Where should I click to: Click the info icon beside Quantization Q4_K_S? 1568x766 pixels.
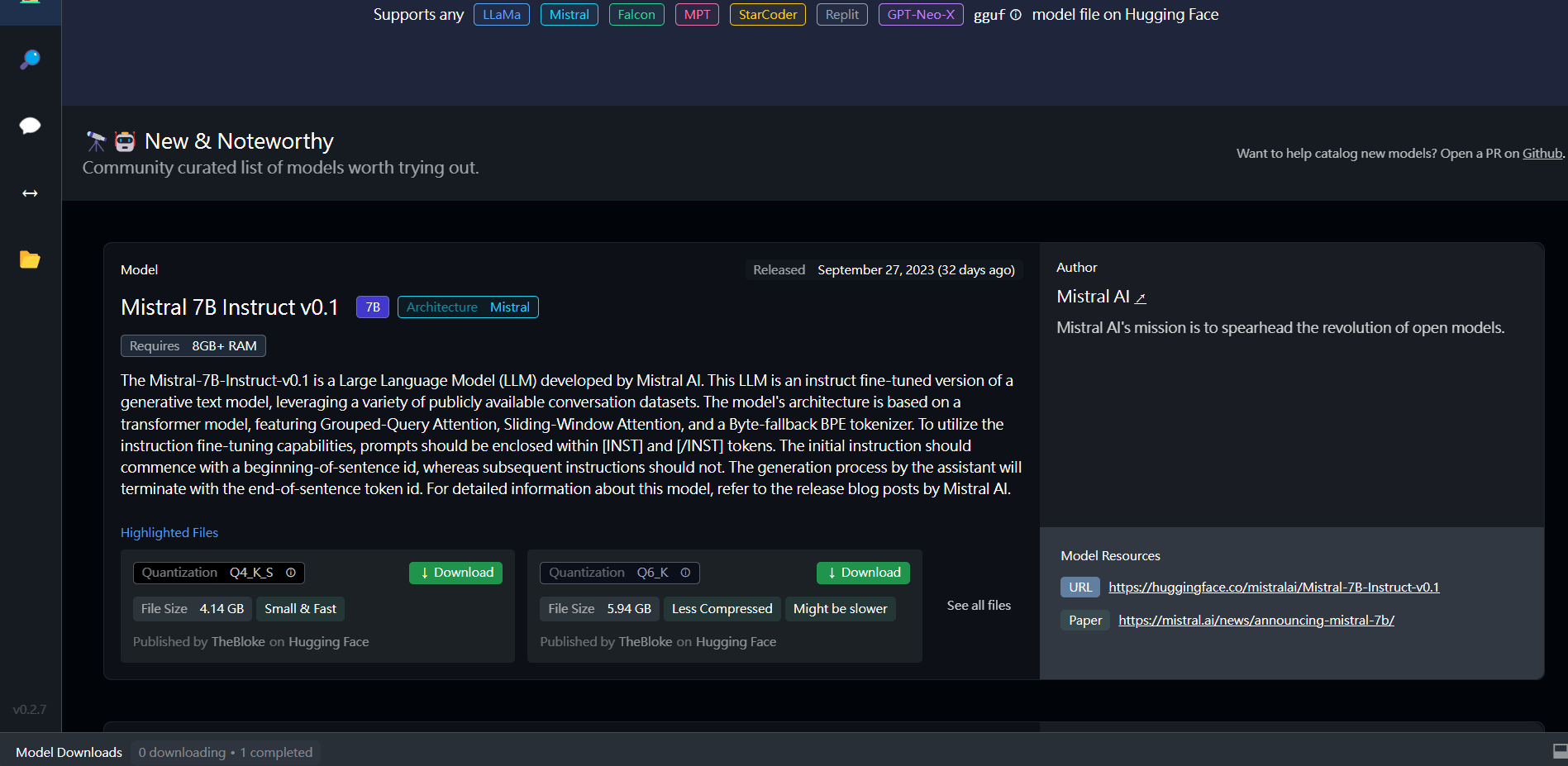point(291,573)
